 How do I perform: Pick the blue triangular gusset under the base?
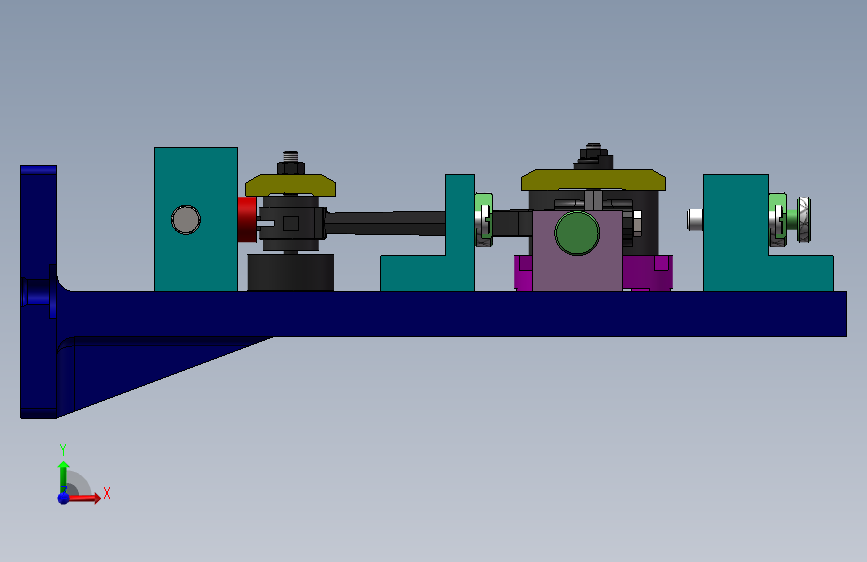click(138, 365)
